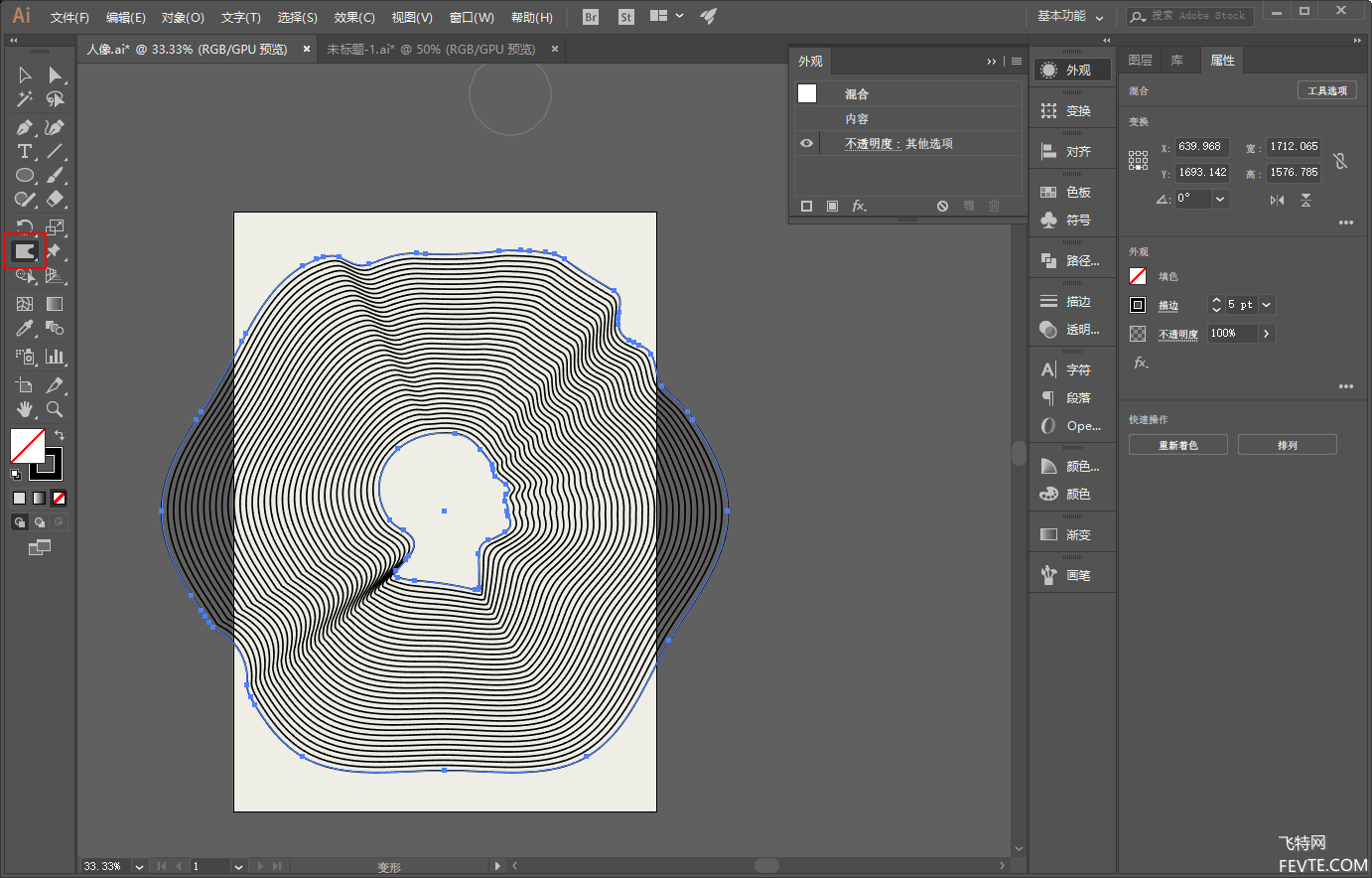Screen dimensions: 1372x878
Task: Select the Ellipse tool
Action: [x=25, y=176]
